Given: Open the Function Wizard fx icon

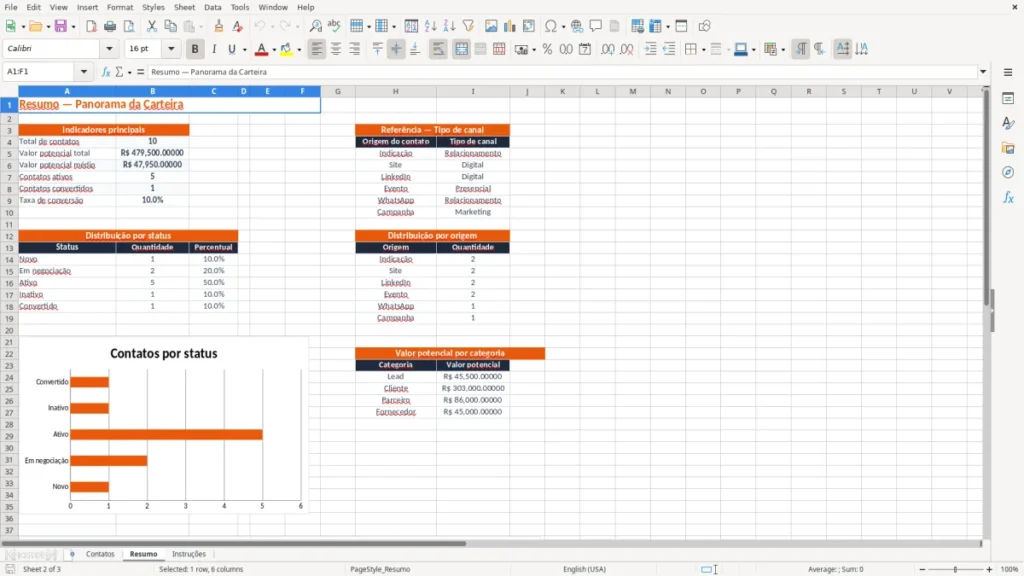Looking at the screenshot, I should (x=106, y=72).
